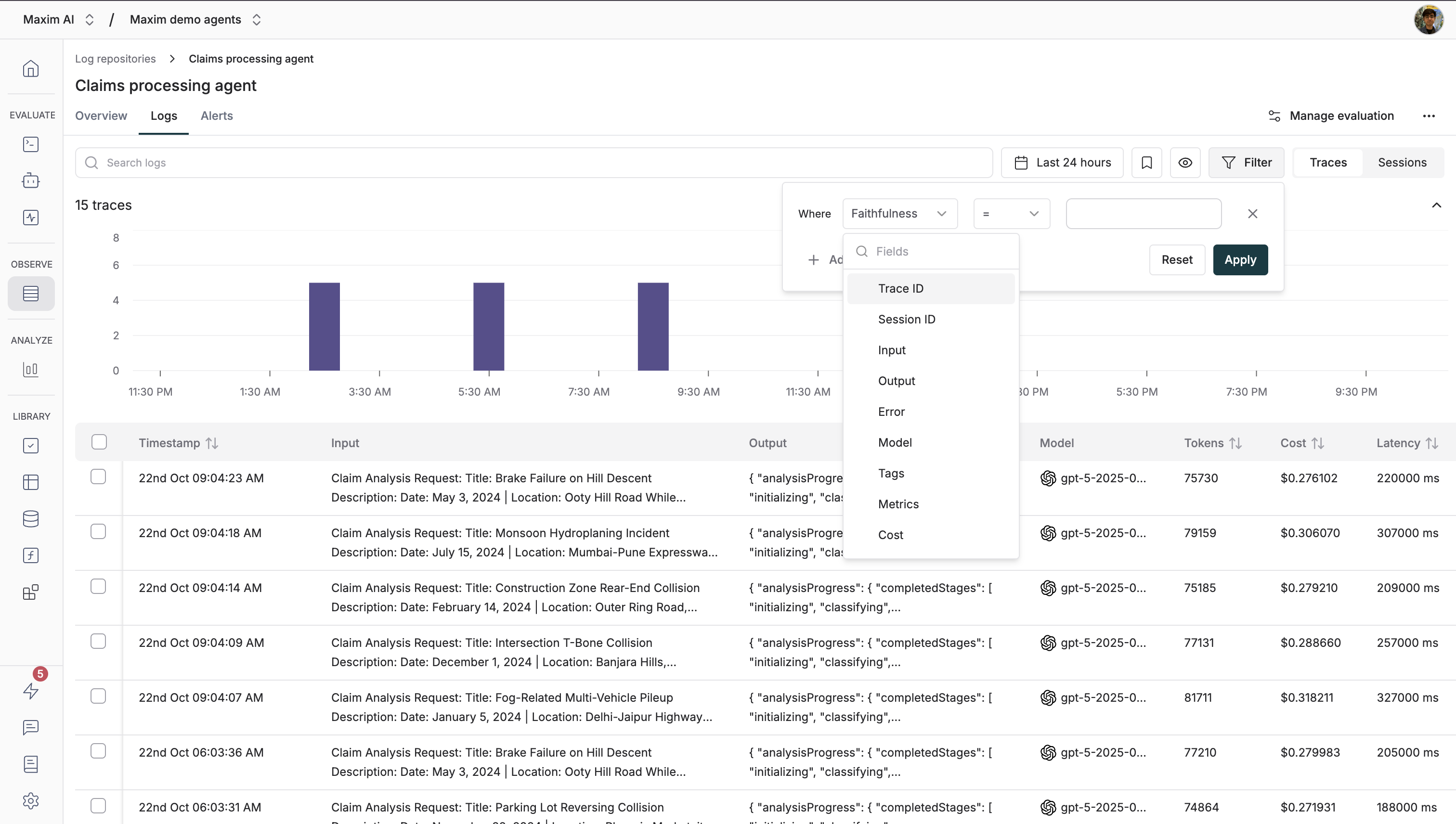Open the analyze dashboard chart icon
The image size is (1456, 824).
point(30,370)
